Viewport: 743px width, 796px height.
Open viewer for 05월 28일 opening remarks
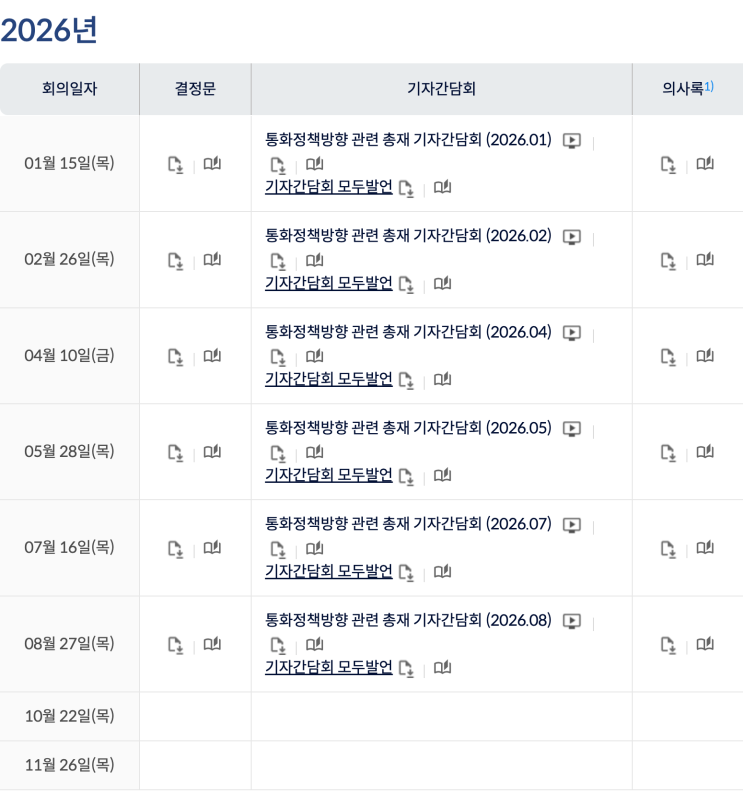[443, 476]
